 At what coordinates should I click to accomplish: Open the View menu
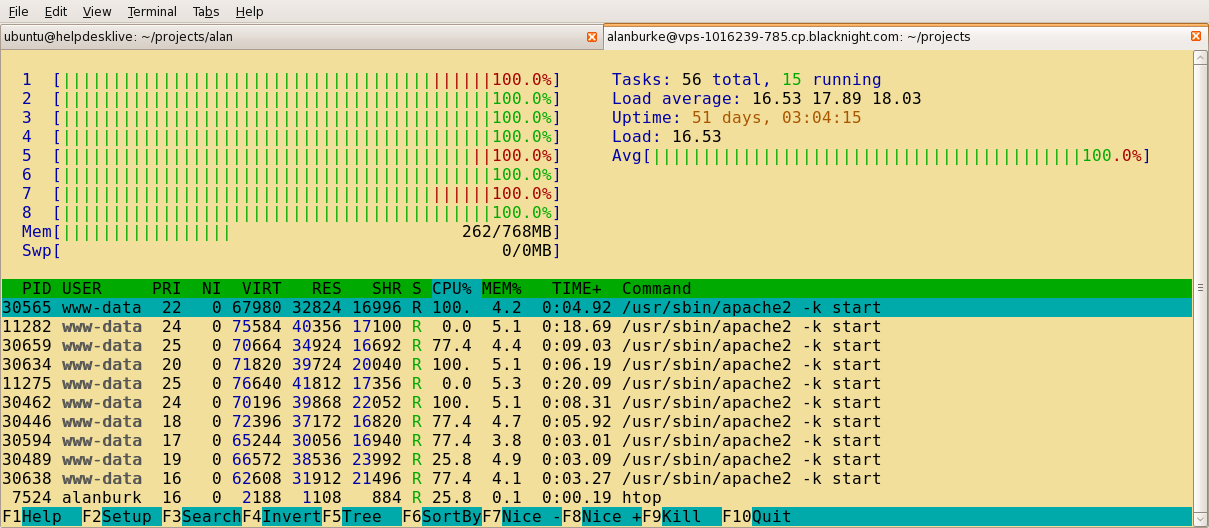tap(97, 12)
